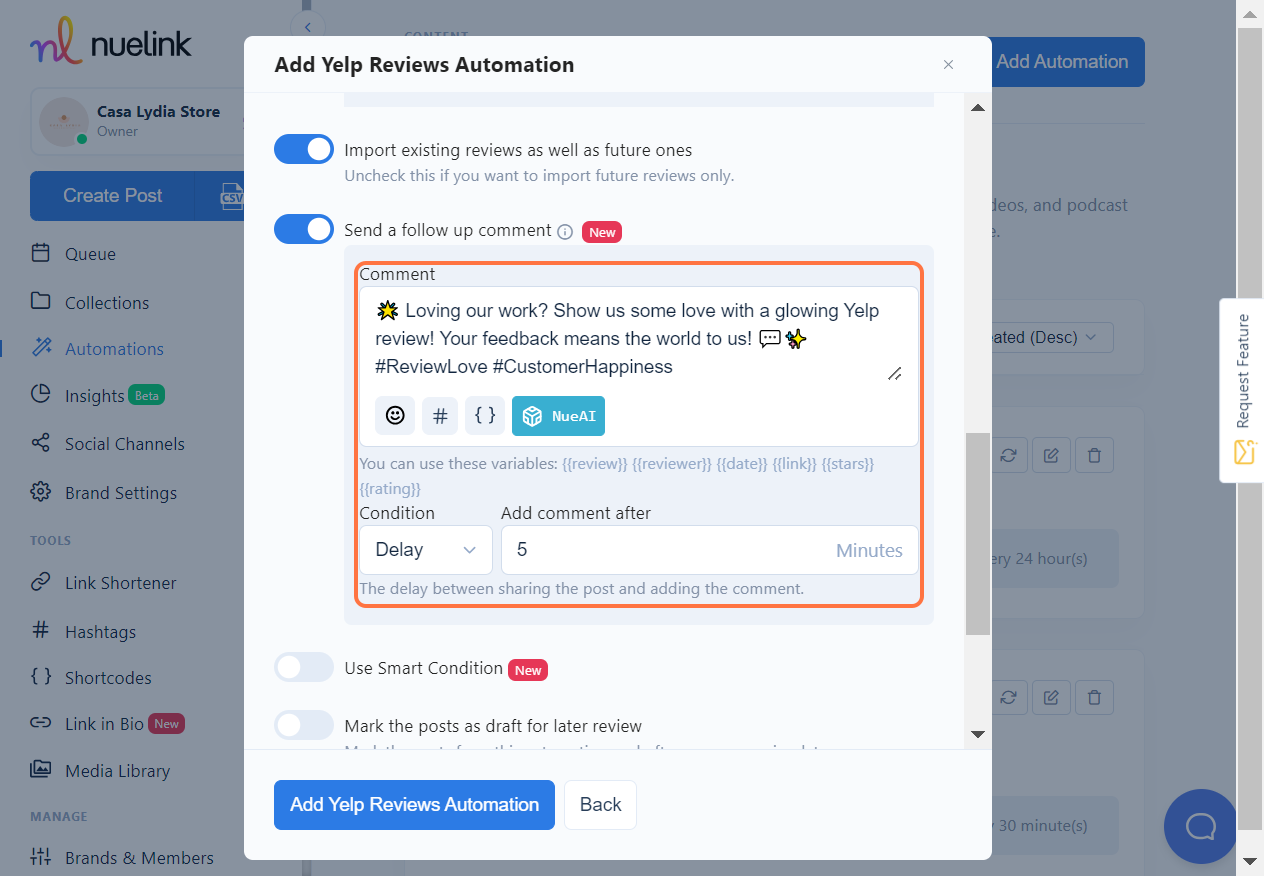This screenshot has height=876, width=1264.
Task: Click the Link Shortener chain icon
Action: tap(41, 582)
